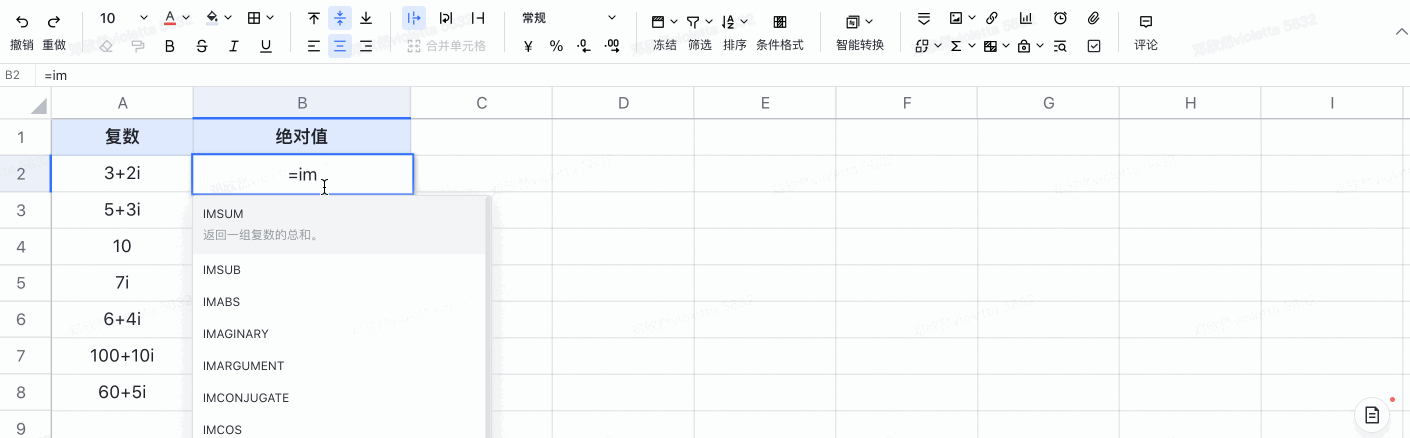Open the smart convert (智能转换) tool
This screenshot has width=1410, height=438.
(860, 32)
